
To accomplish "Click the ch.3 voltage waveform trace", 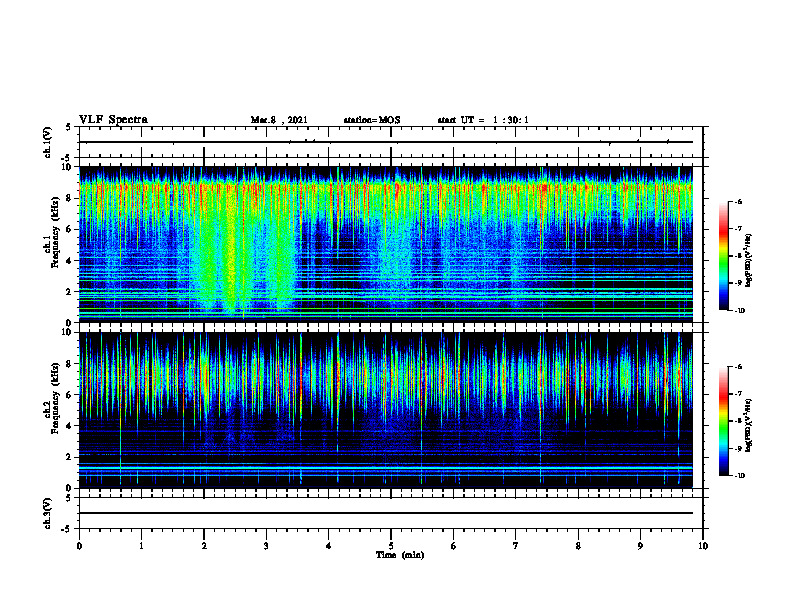I will [x=386, y=513].
